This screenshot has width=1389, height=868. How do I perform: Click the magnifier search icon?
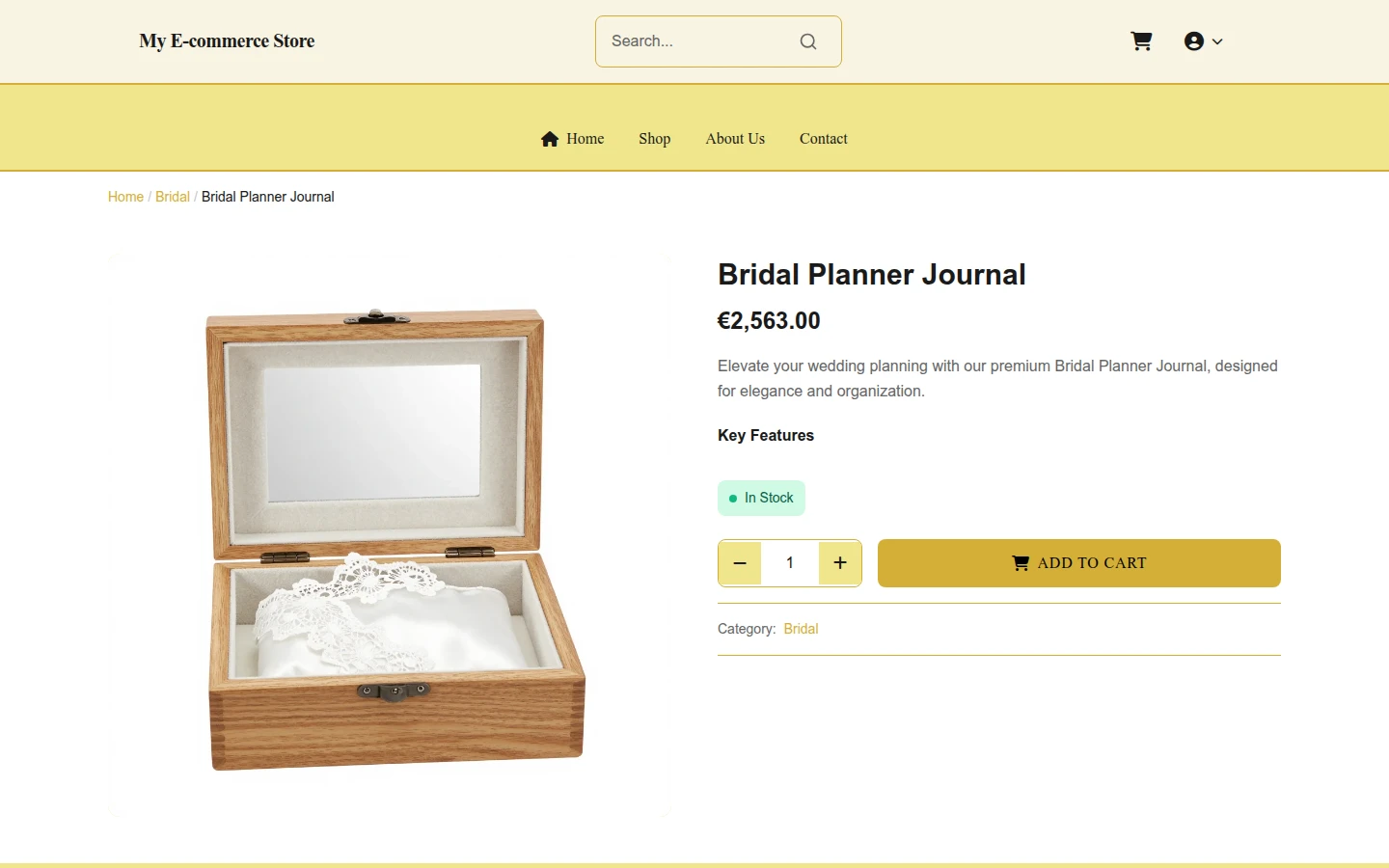click(808, 41)
